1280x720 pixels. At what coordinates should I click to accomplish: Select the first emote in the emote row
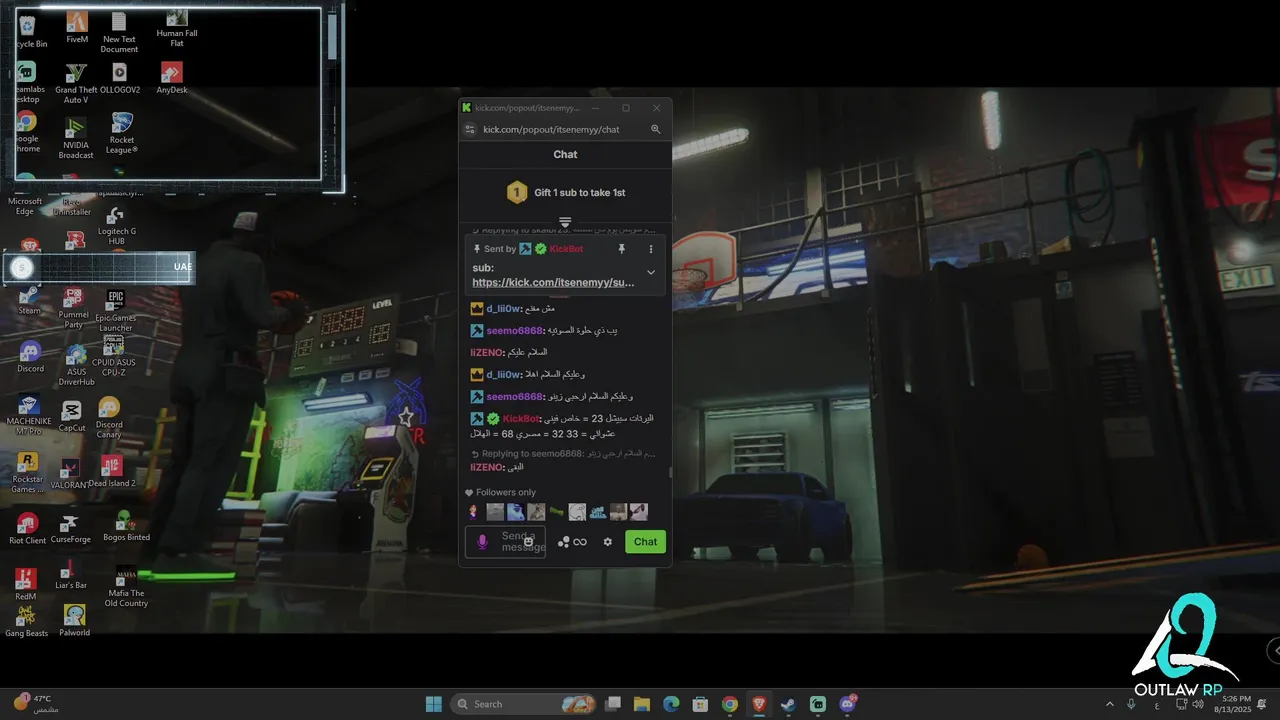(x=474, y=512)
